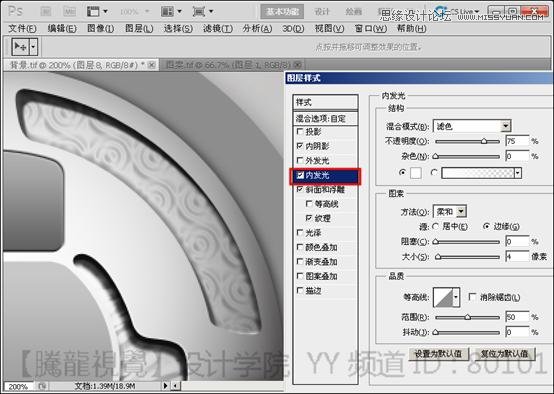Open the Move tool preset picker arrow
This screenshot has height=394, width=554.
click(33, 47)
